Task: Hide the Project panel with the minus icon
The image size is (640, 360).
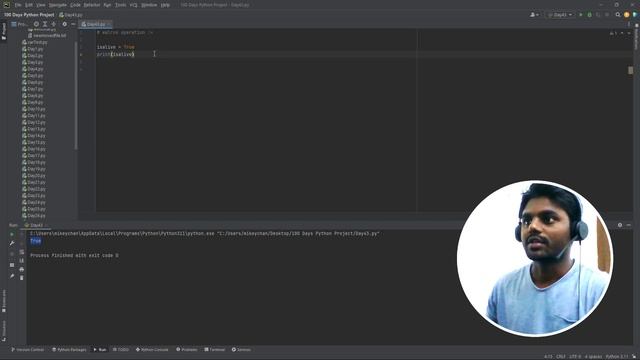Action: pyautogui.click(x=73, y=24)
